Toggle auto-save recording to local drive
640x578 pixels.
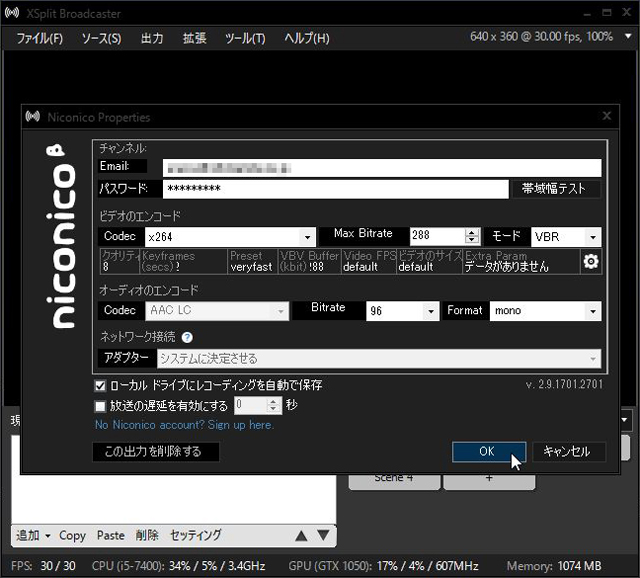100,385
